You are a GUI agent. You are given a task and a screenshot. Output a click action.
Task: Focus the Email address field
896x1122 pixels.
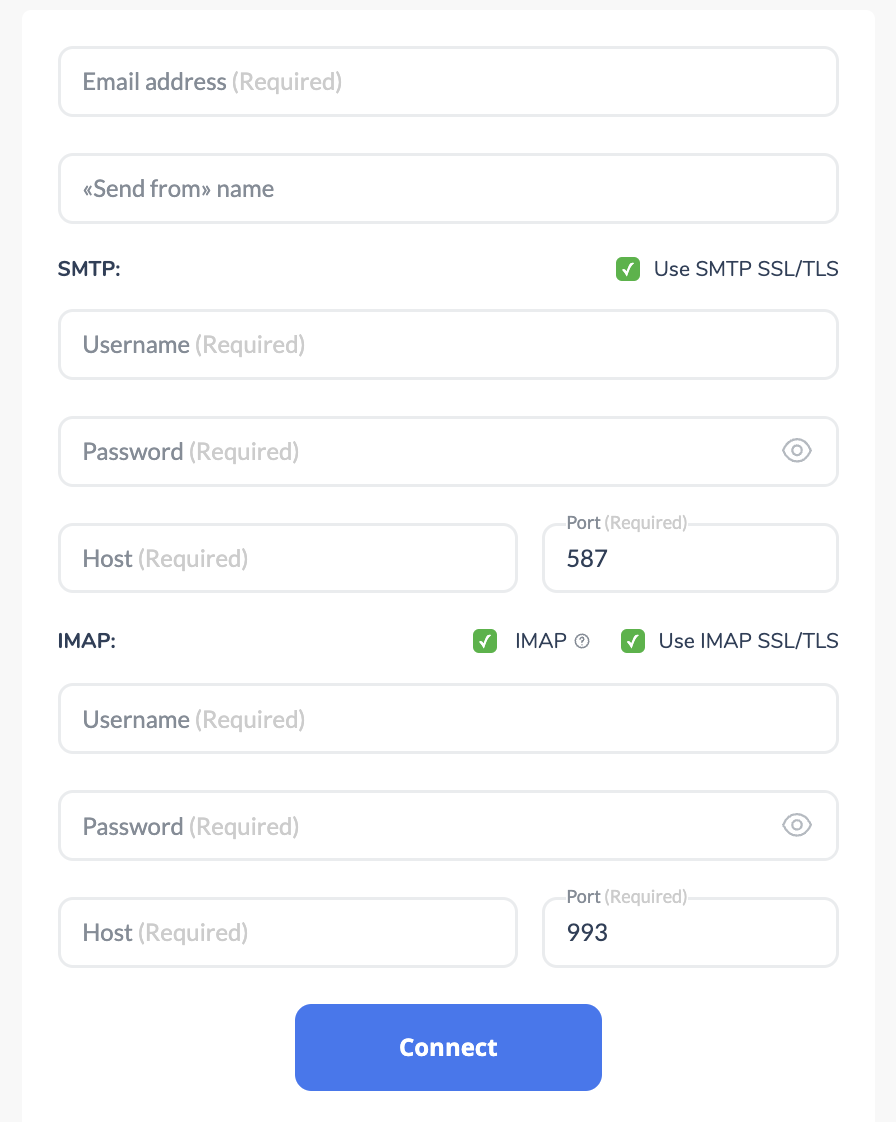point(448,81)
